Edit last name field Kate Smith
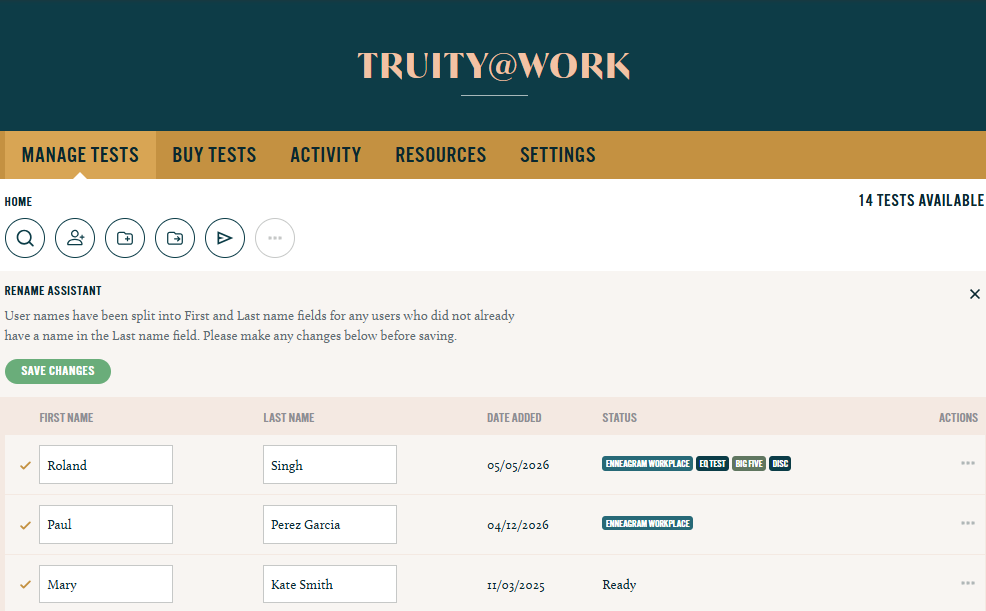The image size is (986, 611). 330,584
